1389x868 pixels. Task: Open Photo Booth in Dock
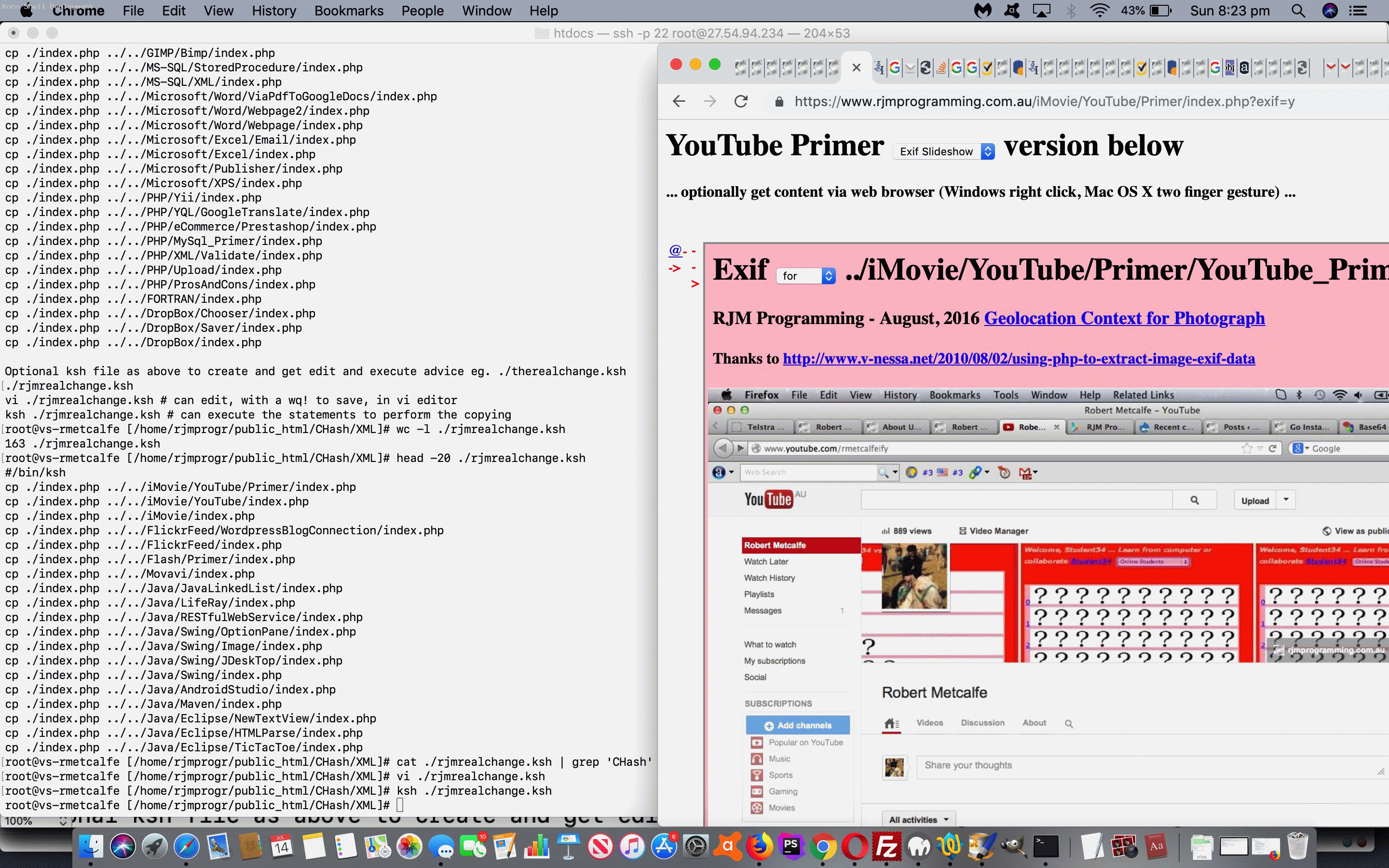click(x=1124, y=846)
